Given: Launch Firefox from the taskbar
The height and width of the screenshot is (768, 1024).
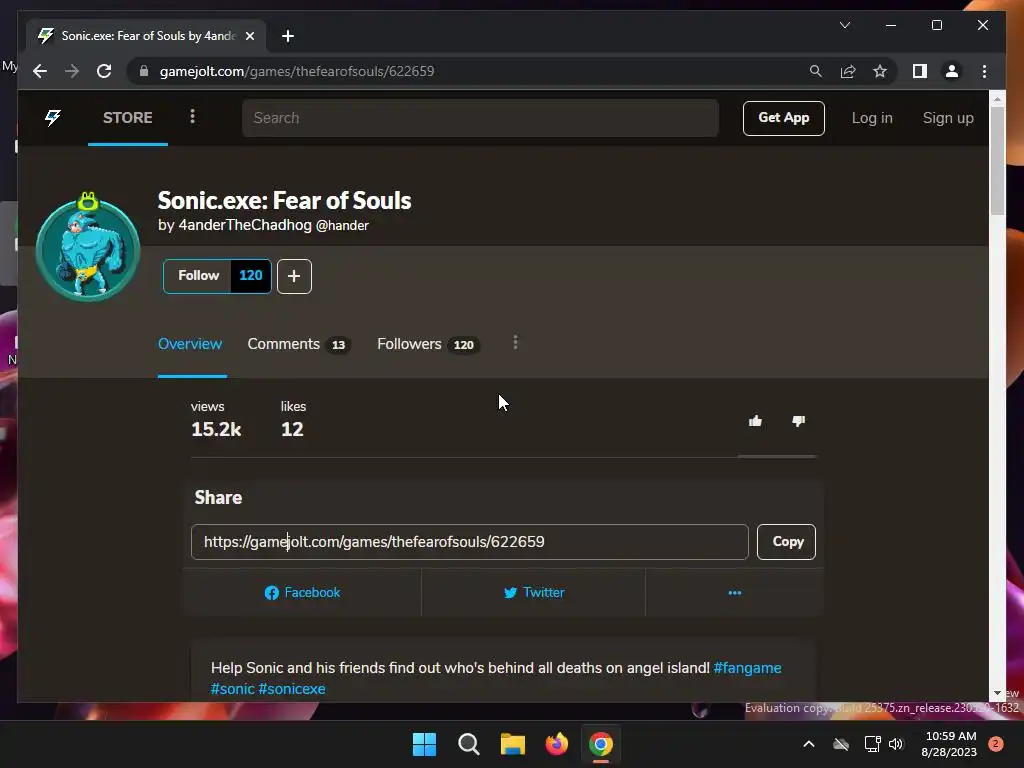Looking at the screenshot, I should click(556, 744).
